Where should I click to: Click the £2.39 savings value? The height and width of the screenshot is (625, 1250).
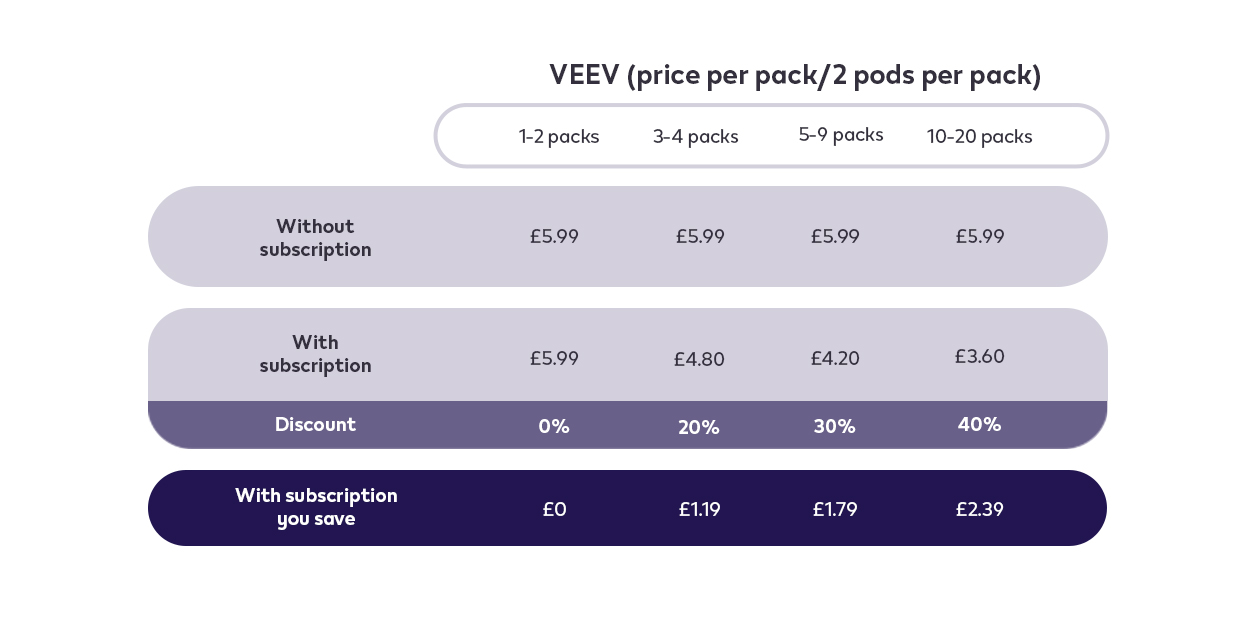[980, 510]
